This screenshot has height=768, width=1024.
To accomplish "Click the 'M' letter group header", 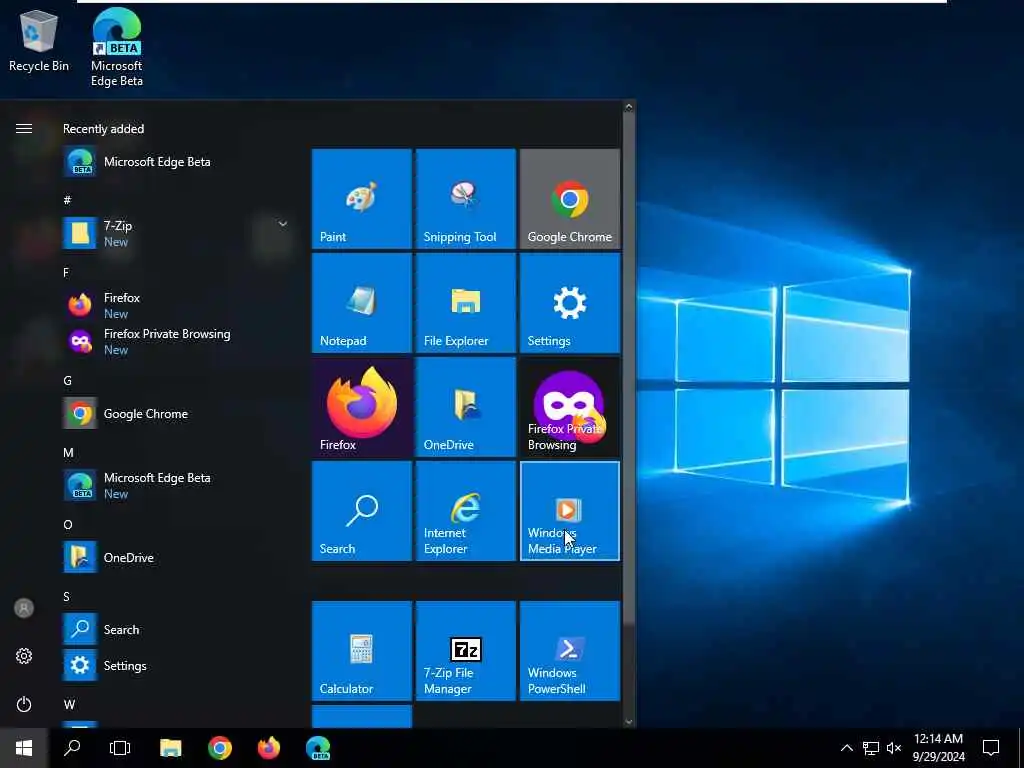I will coord(69,453).
